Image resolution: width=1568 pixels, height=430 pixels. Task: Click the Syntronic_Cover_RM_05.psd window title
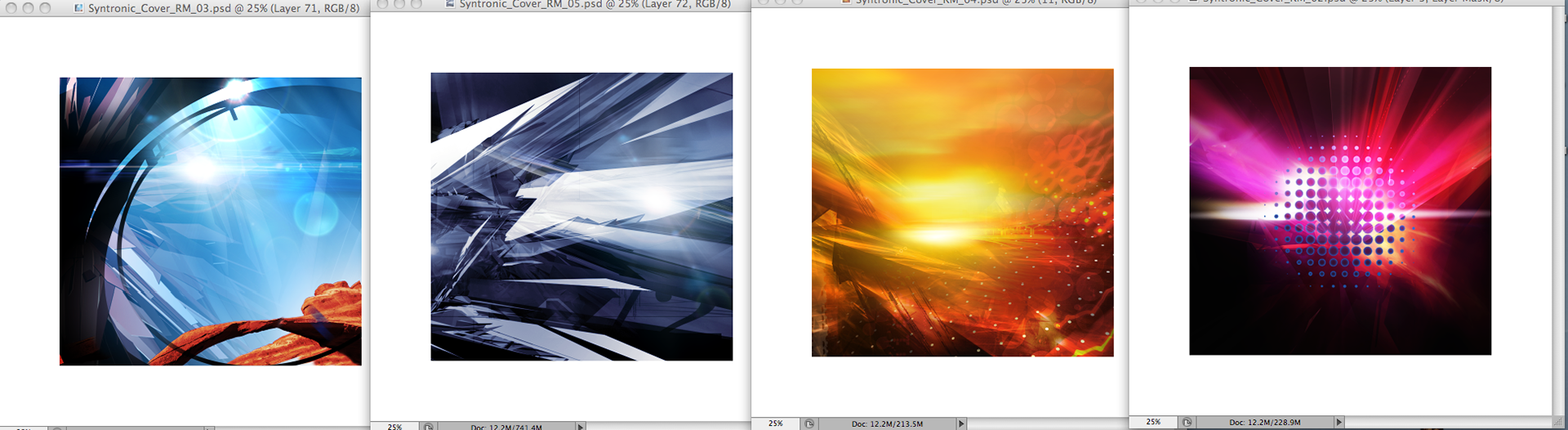(595, 4)
